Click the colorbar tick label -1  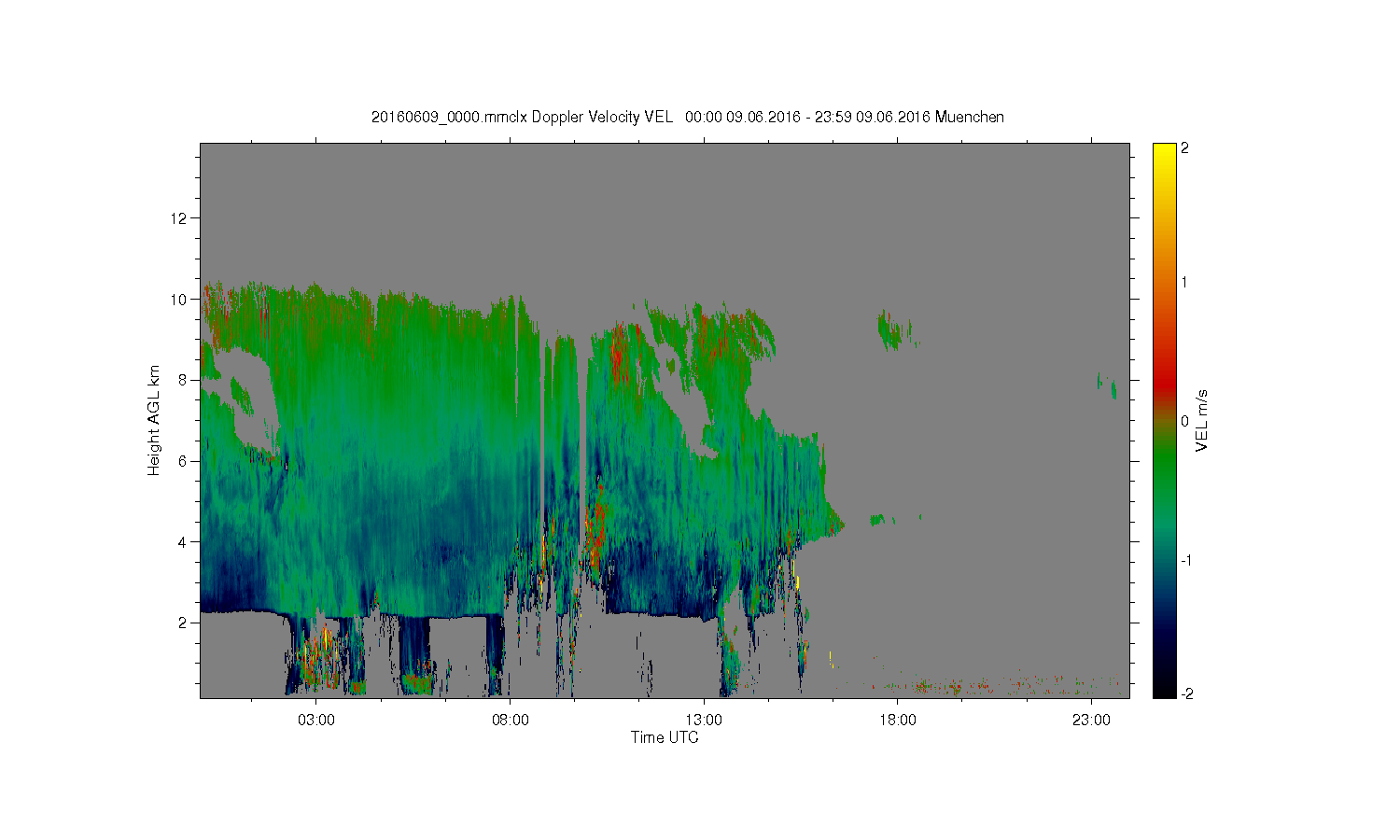[1185, 560]
